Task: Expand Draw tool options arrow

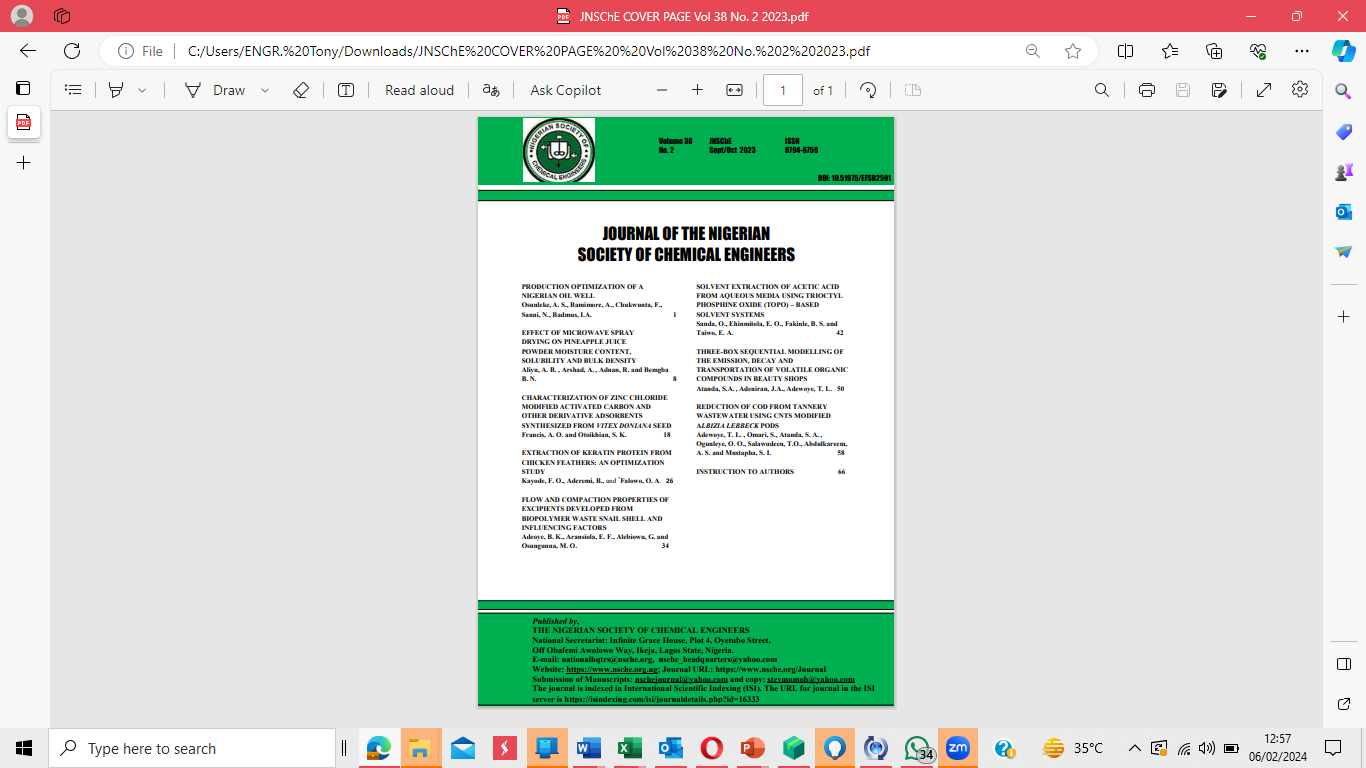Action: pos(265,90)
